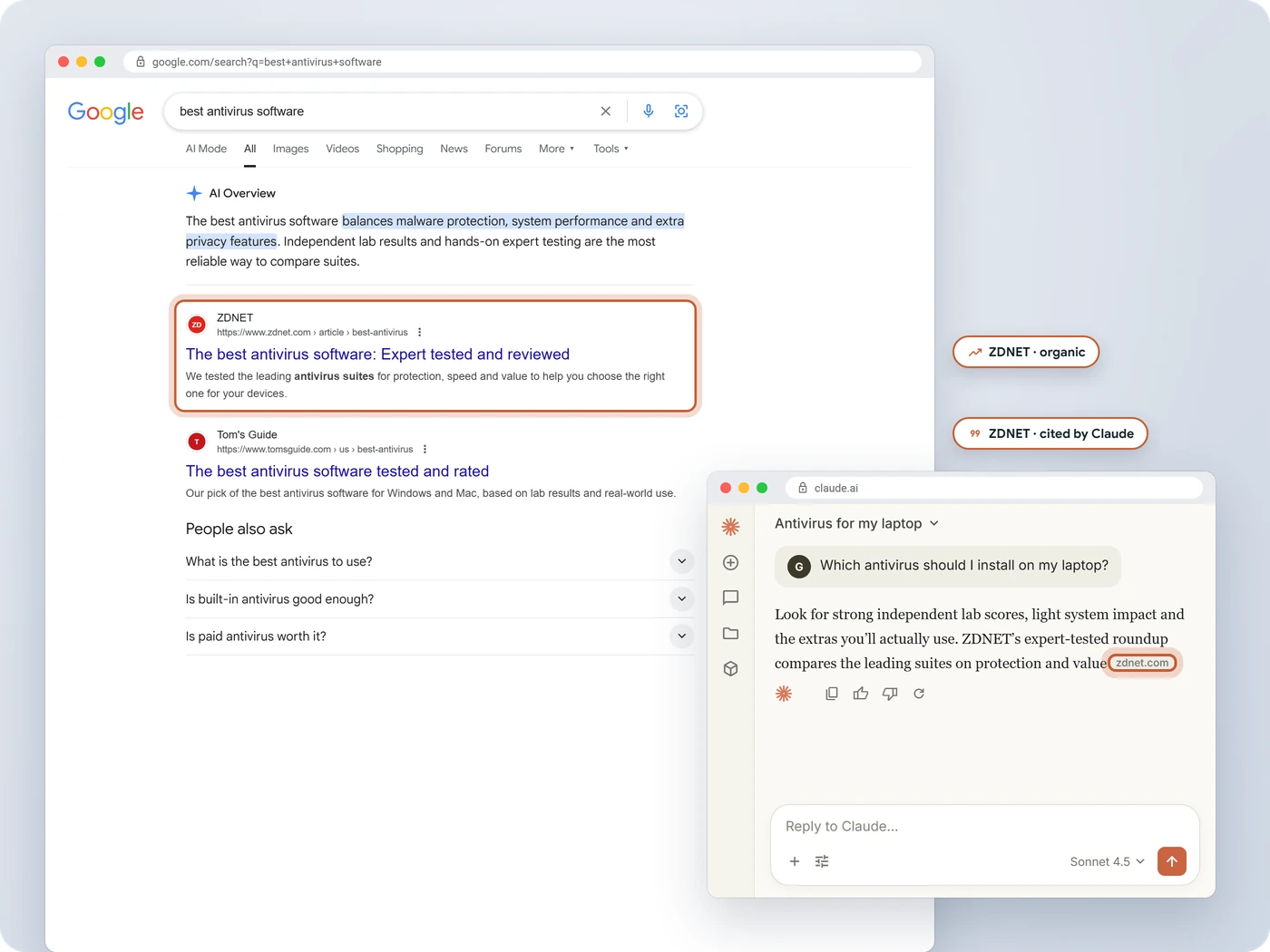The height and width of the screenshot is (952, 1270).
Task: Start a new chat in Claude sidebar
Action: click(x=730, y=563)
